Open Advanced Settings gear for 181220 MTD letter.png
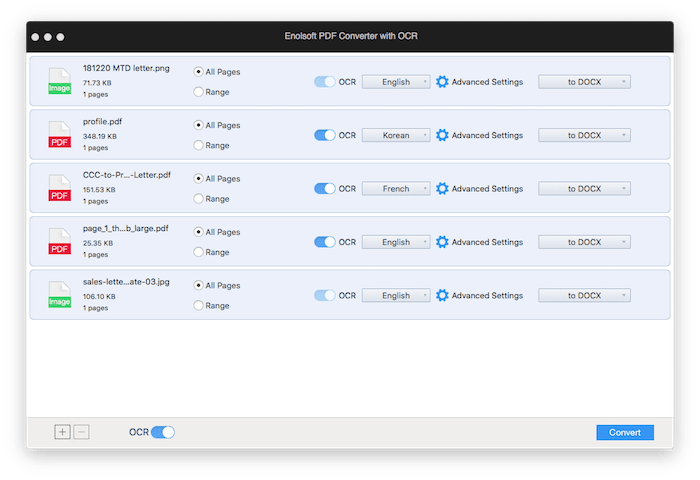 click(x=442, y=82)
